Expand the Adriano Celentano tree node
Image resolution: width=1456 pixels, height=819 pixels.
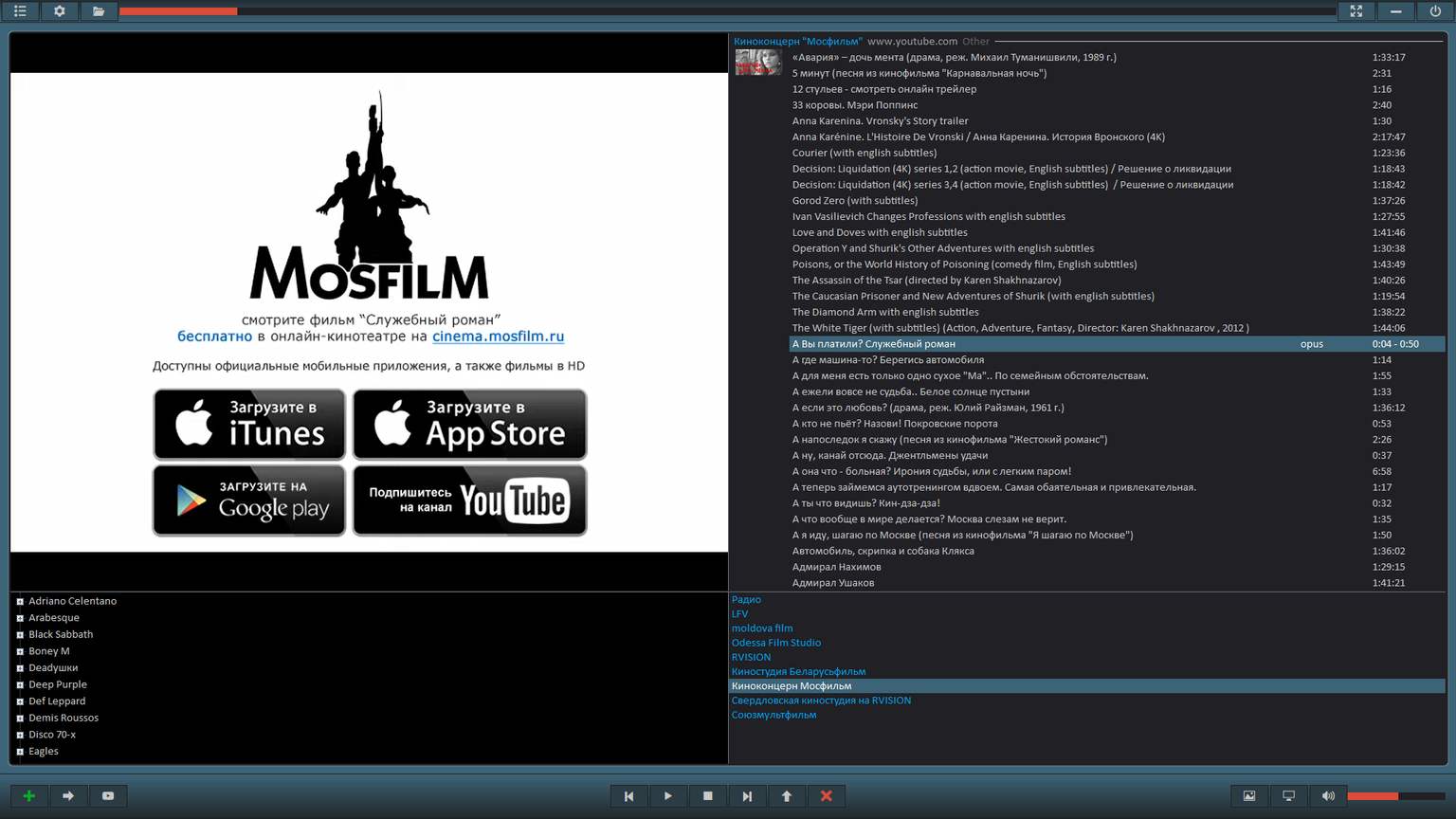click(20, 601)
